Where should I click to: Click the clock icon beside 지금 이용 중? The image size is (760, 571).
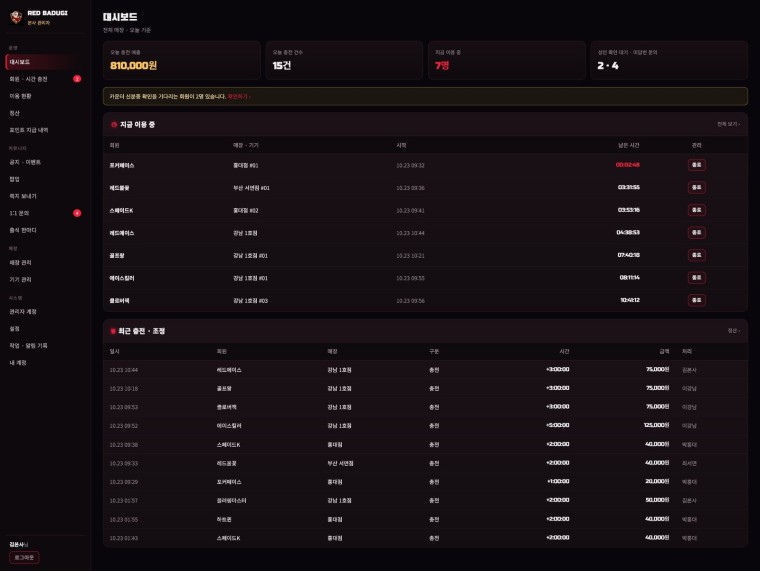click(x=114, y=125)
